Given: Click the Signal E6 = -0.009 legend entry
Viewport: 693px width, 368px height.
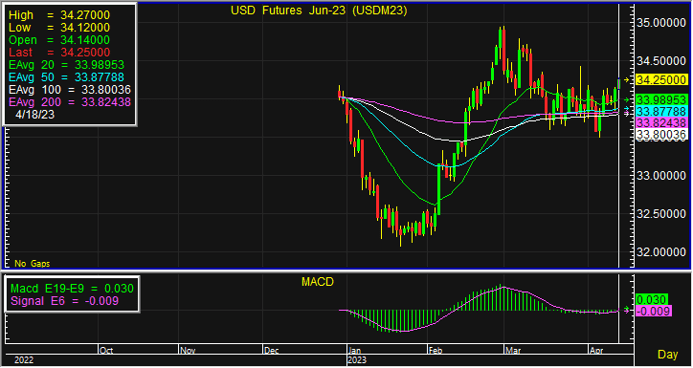Looking at the screenshot, I should click(x=64, y=301).
